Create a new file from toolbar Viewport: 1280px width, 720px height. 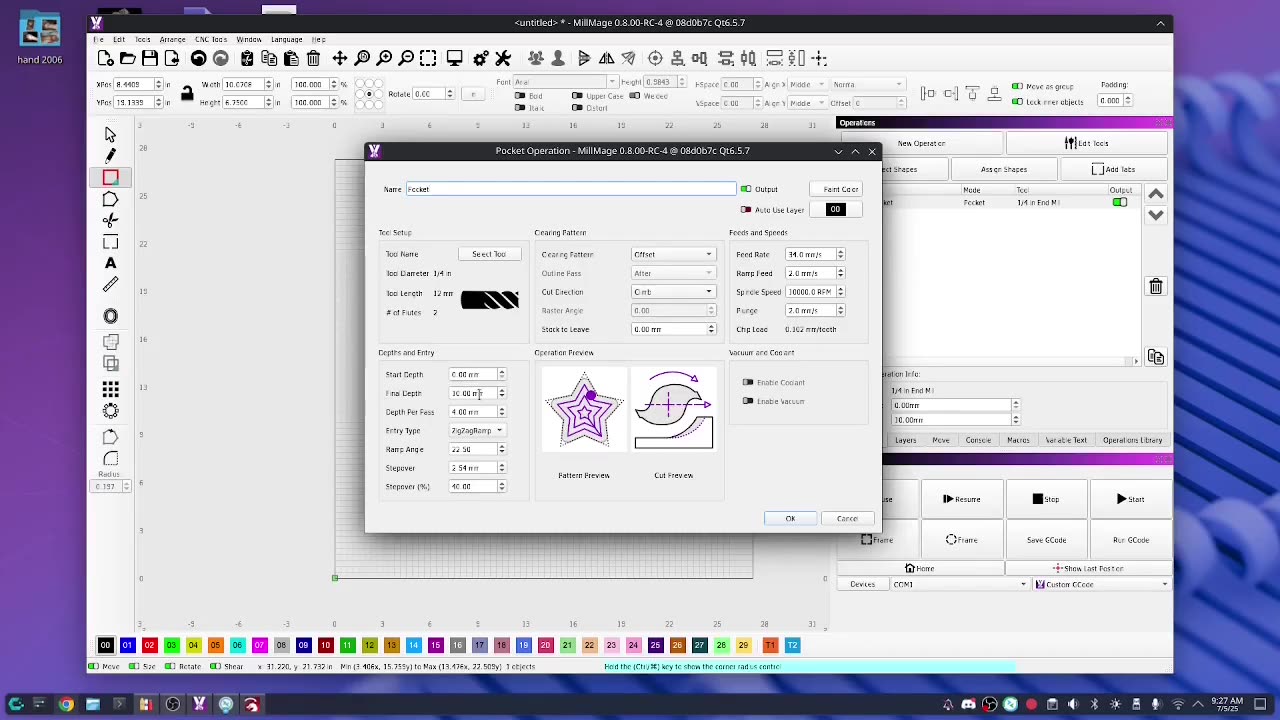click(105, 59)
